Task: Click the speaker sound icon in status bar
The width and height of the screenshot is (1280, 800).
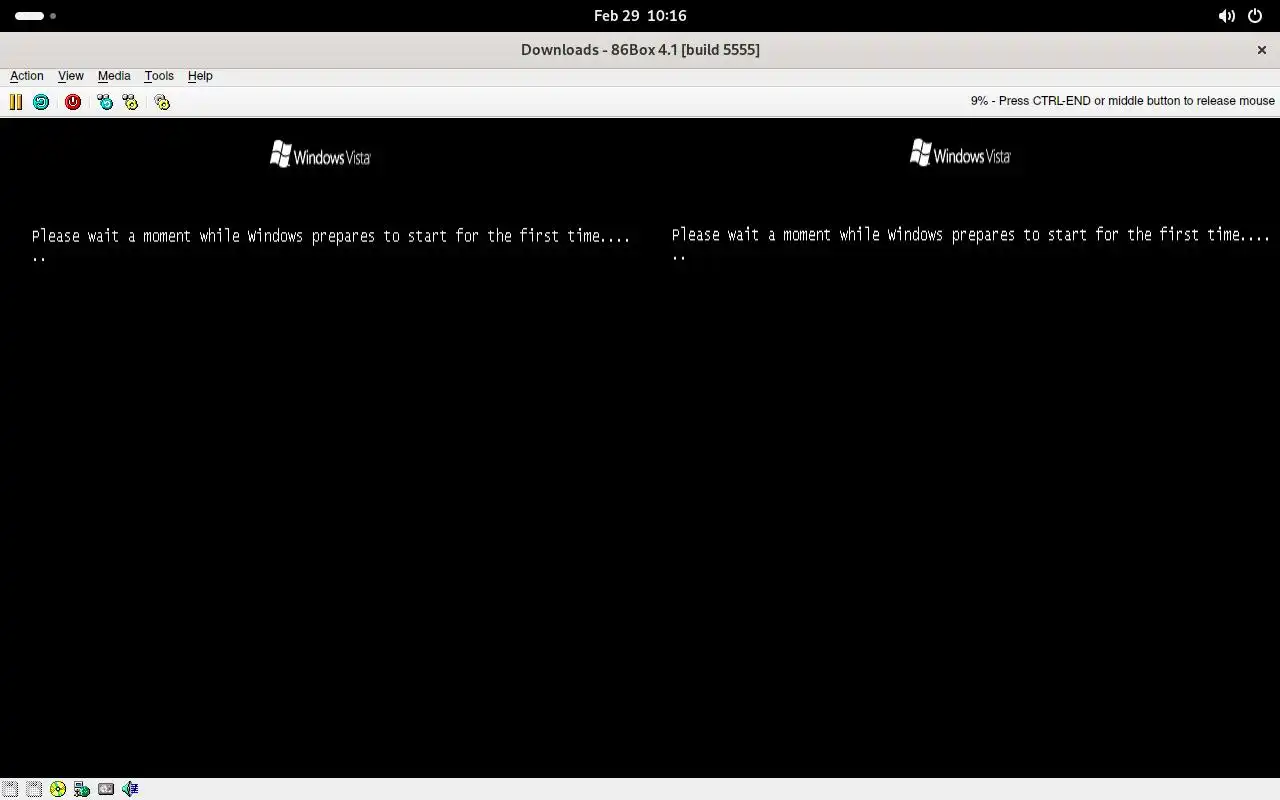Action: click(x=130, y=789)
